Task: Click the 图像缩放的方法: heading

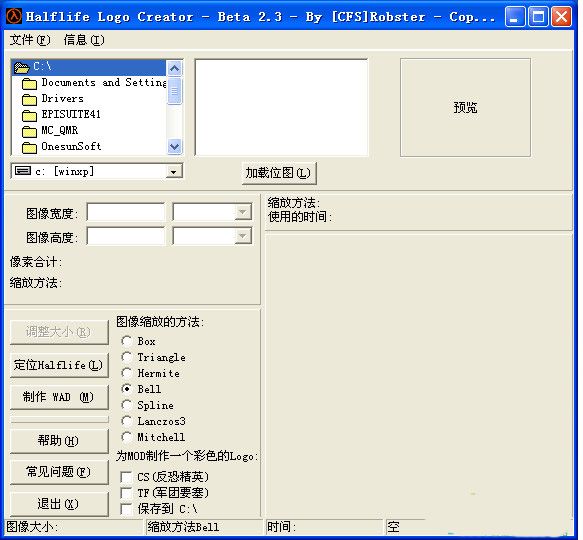Action: click(160, 322)
